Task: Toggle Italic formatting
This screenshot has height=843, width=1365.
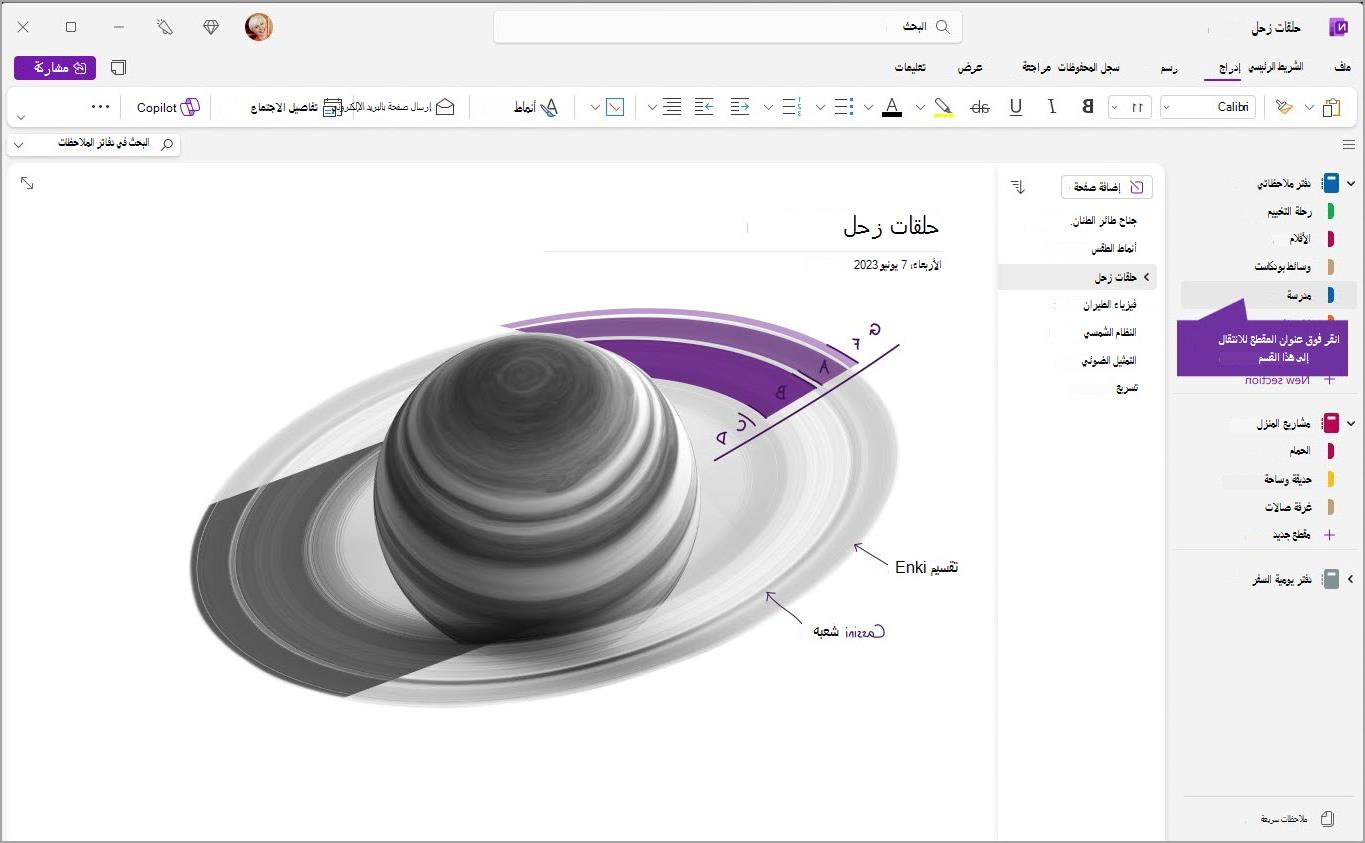Action: tap(1052, 107)
